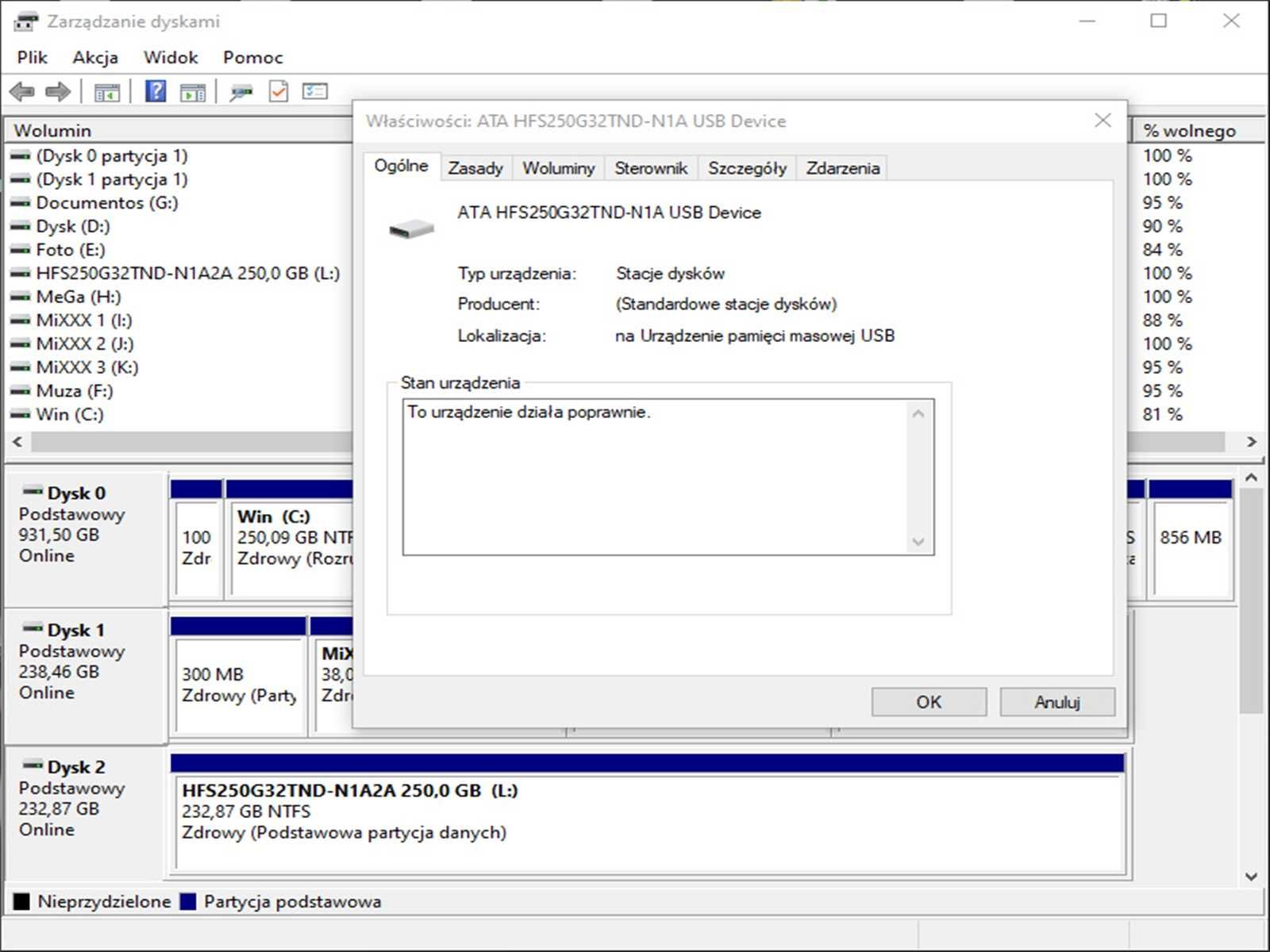Click the Nieprzydzielone black legend swatch
This screenshot has width=1270, height=952.
pyautogui.click(x=21, y=902)
